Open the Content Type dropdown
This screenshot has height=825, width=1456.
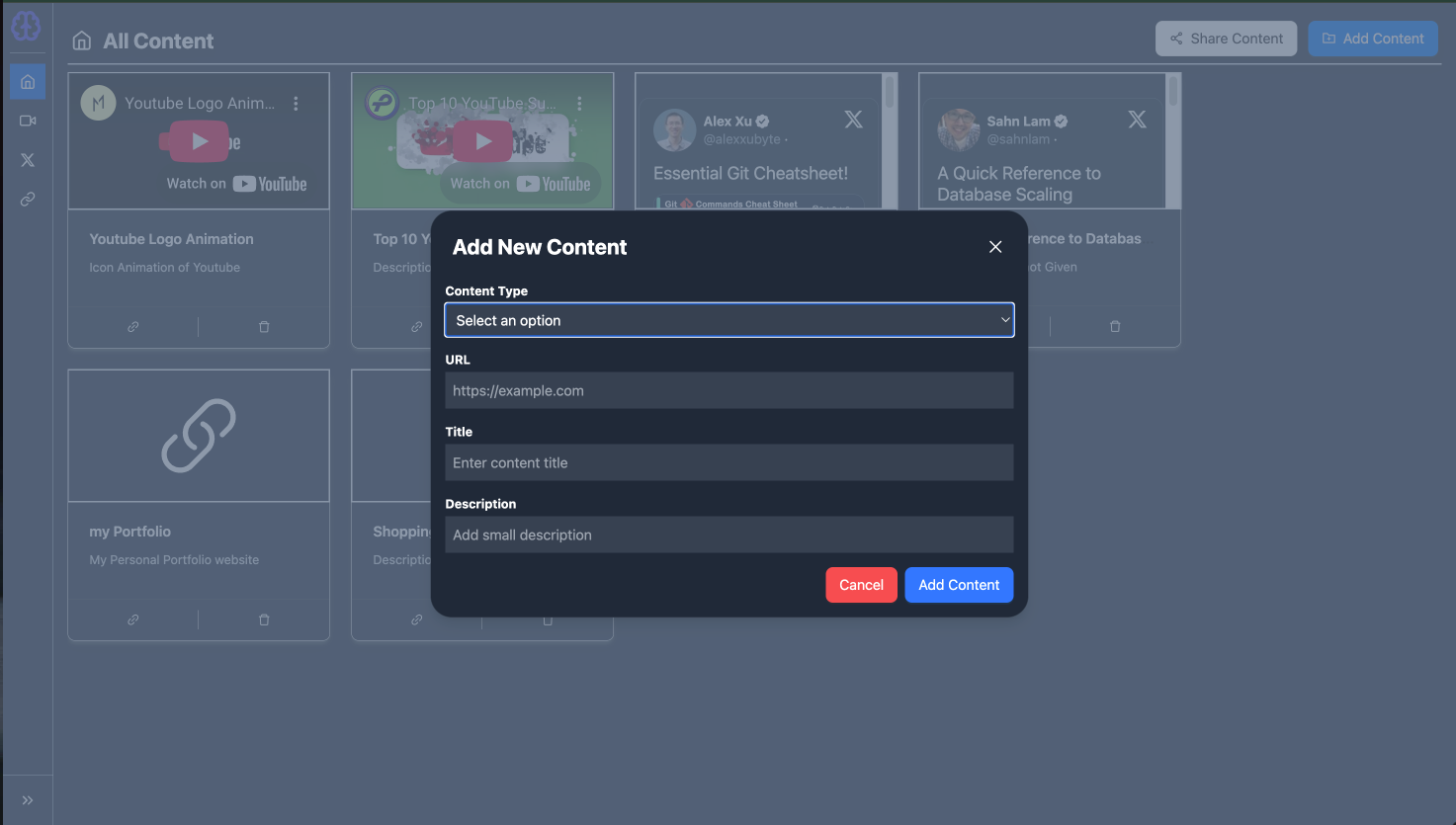729,320
